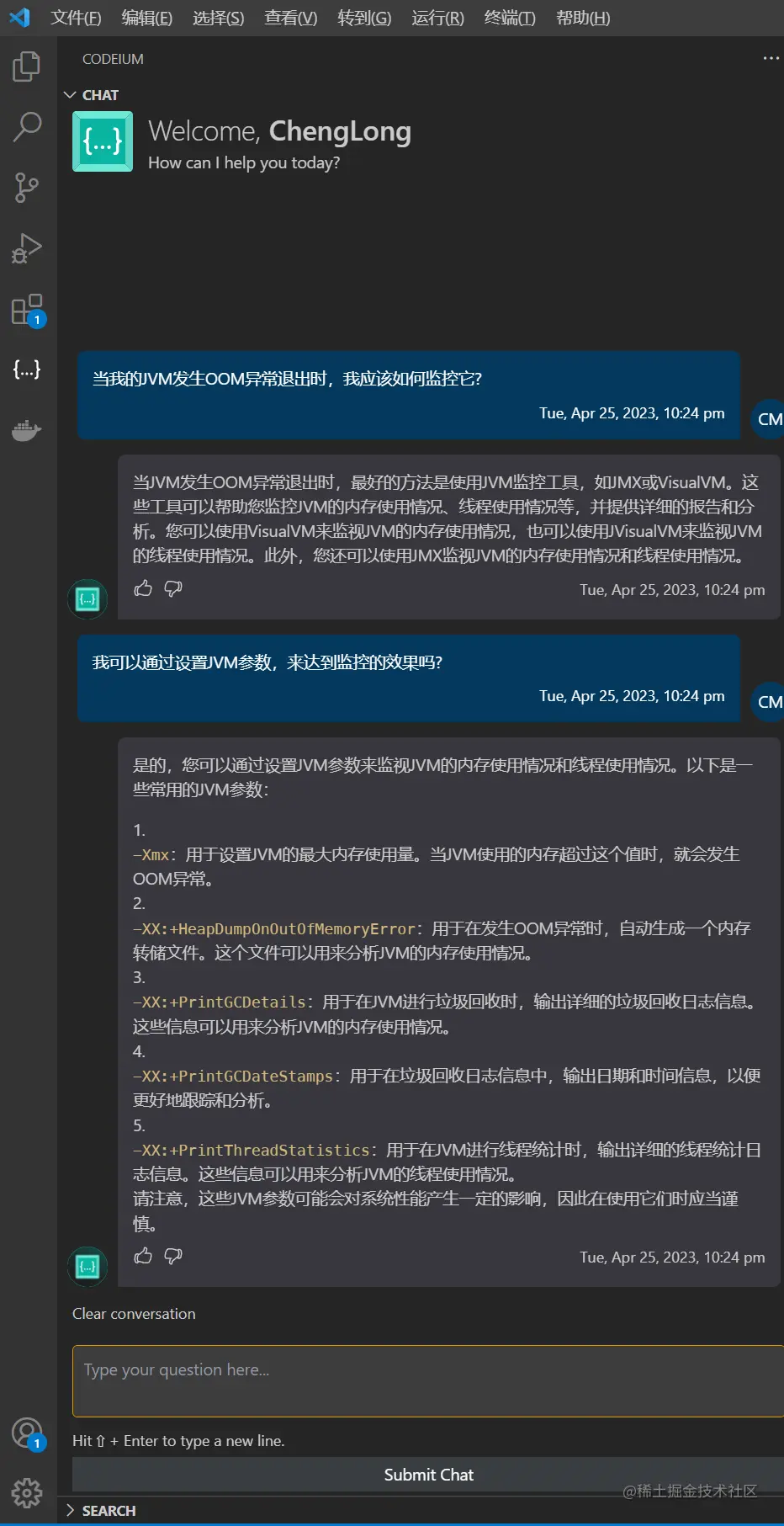Screen dimensions: 784x1526
Task: Open the 终端(T) menu
Action: pos(510,18)
